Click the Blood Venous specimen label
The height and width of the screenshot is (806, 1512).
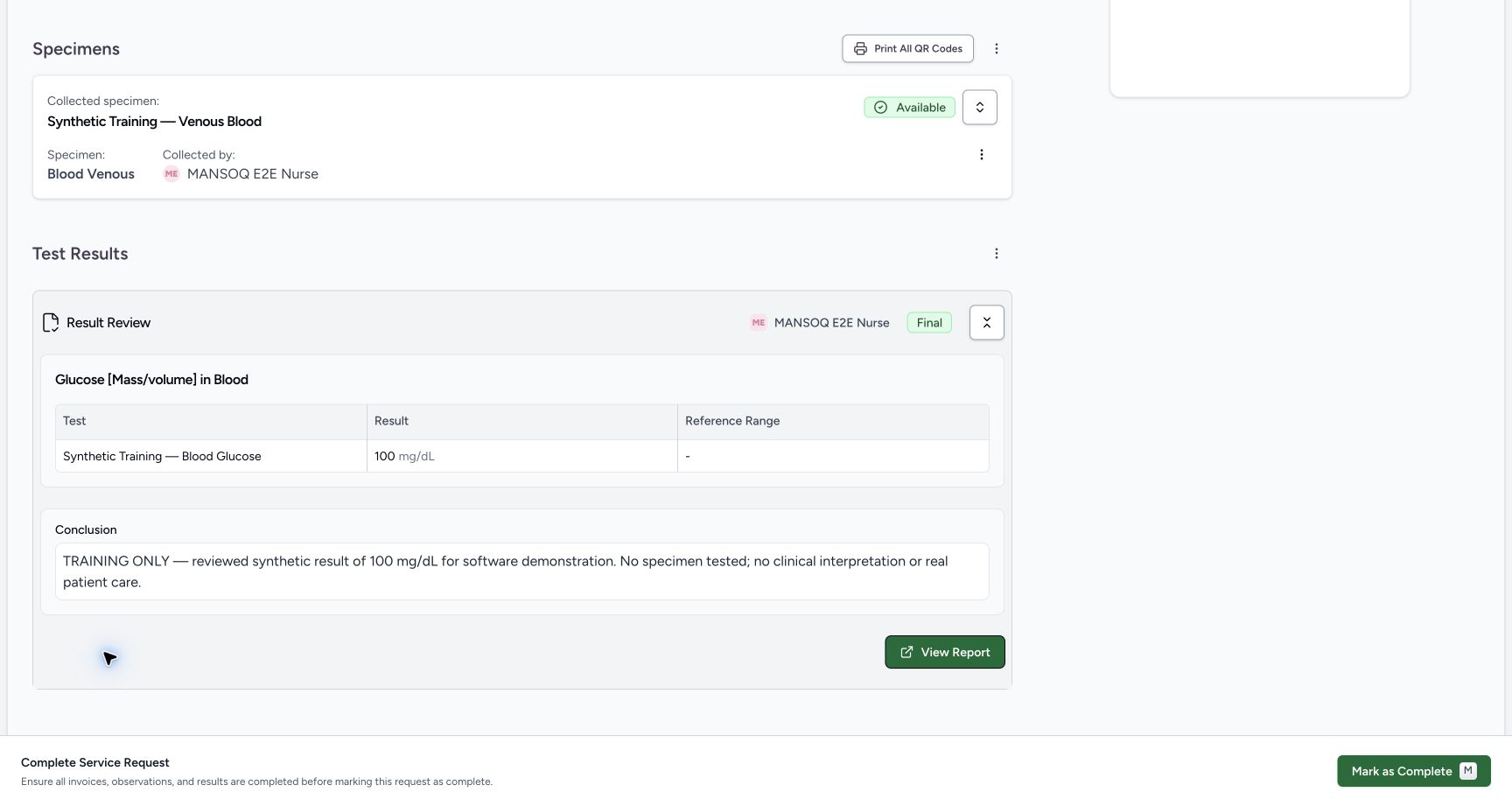point(91,174)
